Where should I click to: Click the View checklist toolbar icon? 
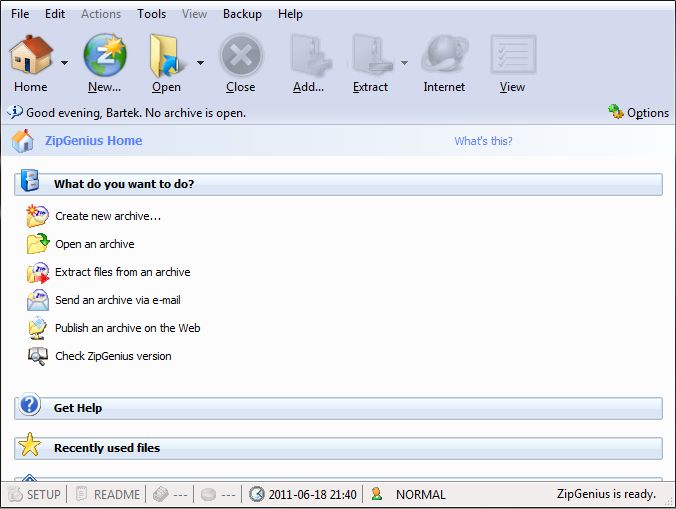pos(513,55)
